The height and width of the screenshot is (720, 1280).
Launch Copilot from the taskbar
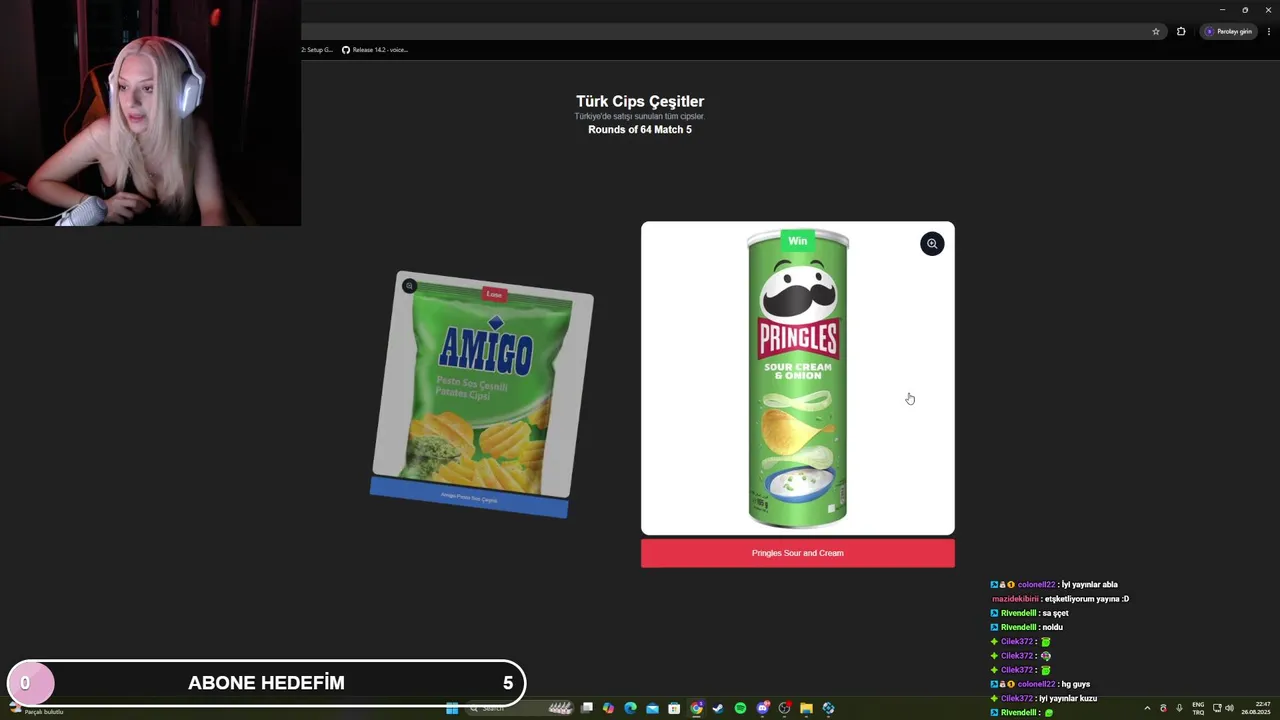608,708
